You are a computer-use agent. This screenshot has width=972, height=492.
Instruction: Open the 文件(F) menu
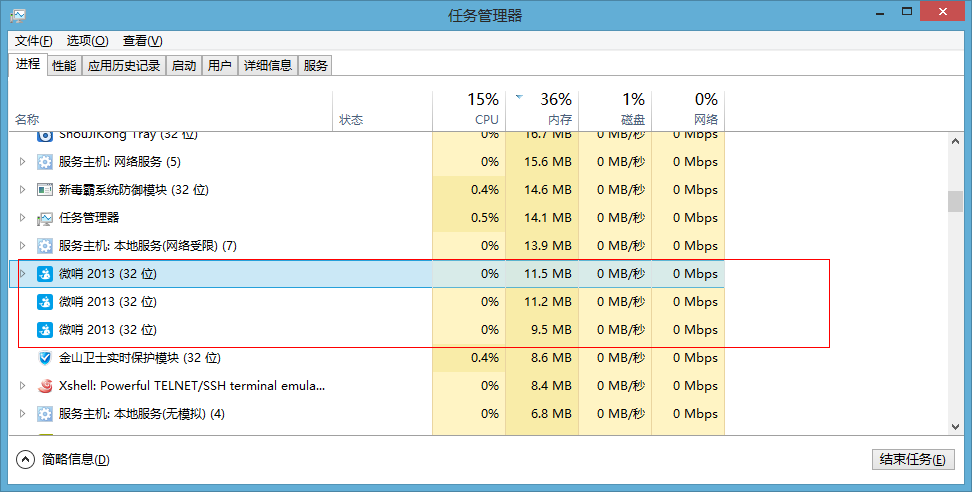[33, 41]
